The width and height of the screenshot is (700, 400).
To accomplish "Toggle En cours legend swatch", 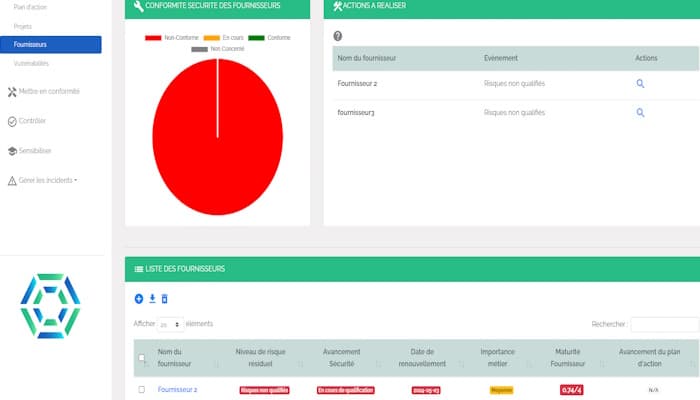I will [212, 38].
